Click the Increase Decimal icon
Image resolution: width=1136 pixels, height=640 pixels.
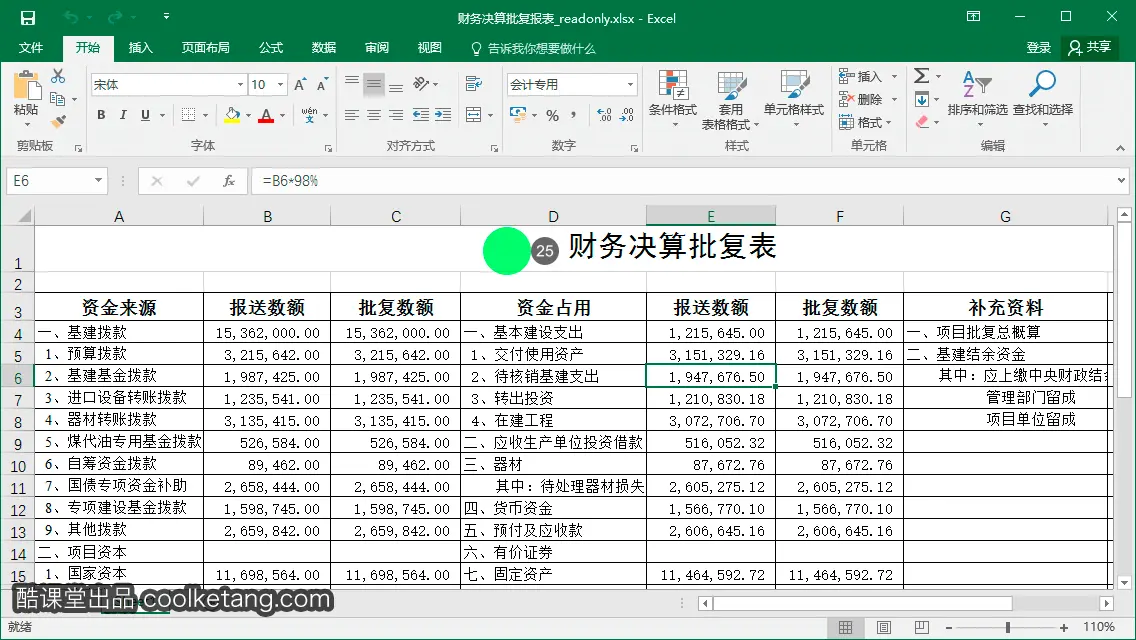[x=604, y=115]
